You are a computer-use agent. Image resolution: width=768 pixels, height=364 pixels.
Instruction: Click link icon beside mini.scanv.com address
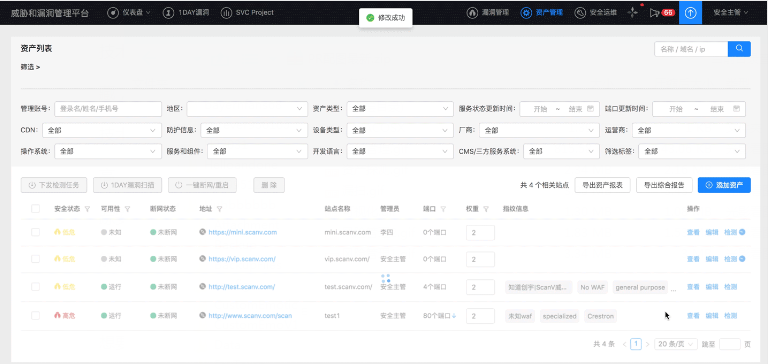pos(202,232)
